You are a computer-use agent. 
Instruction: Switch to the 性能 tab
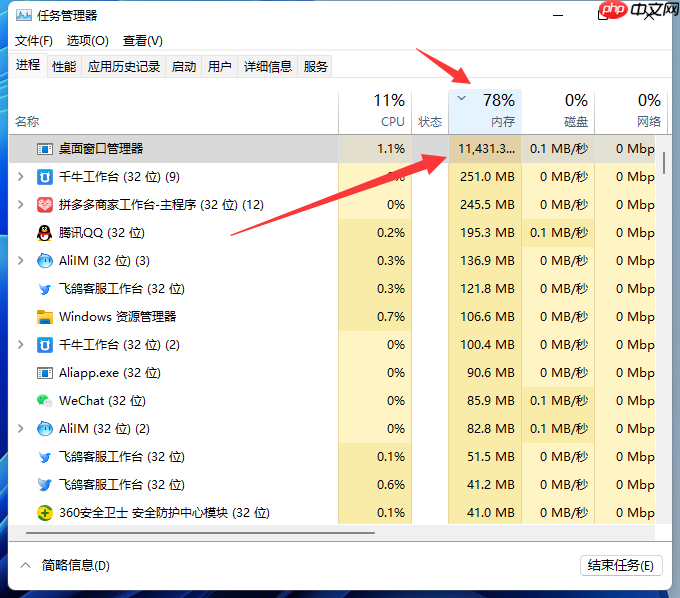[64, 67]
